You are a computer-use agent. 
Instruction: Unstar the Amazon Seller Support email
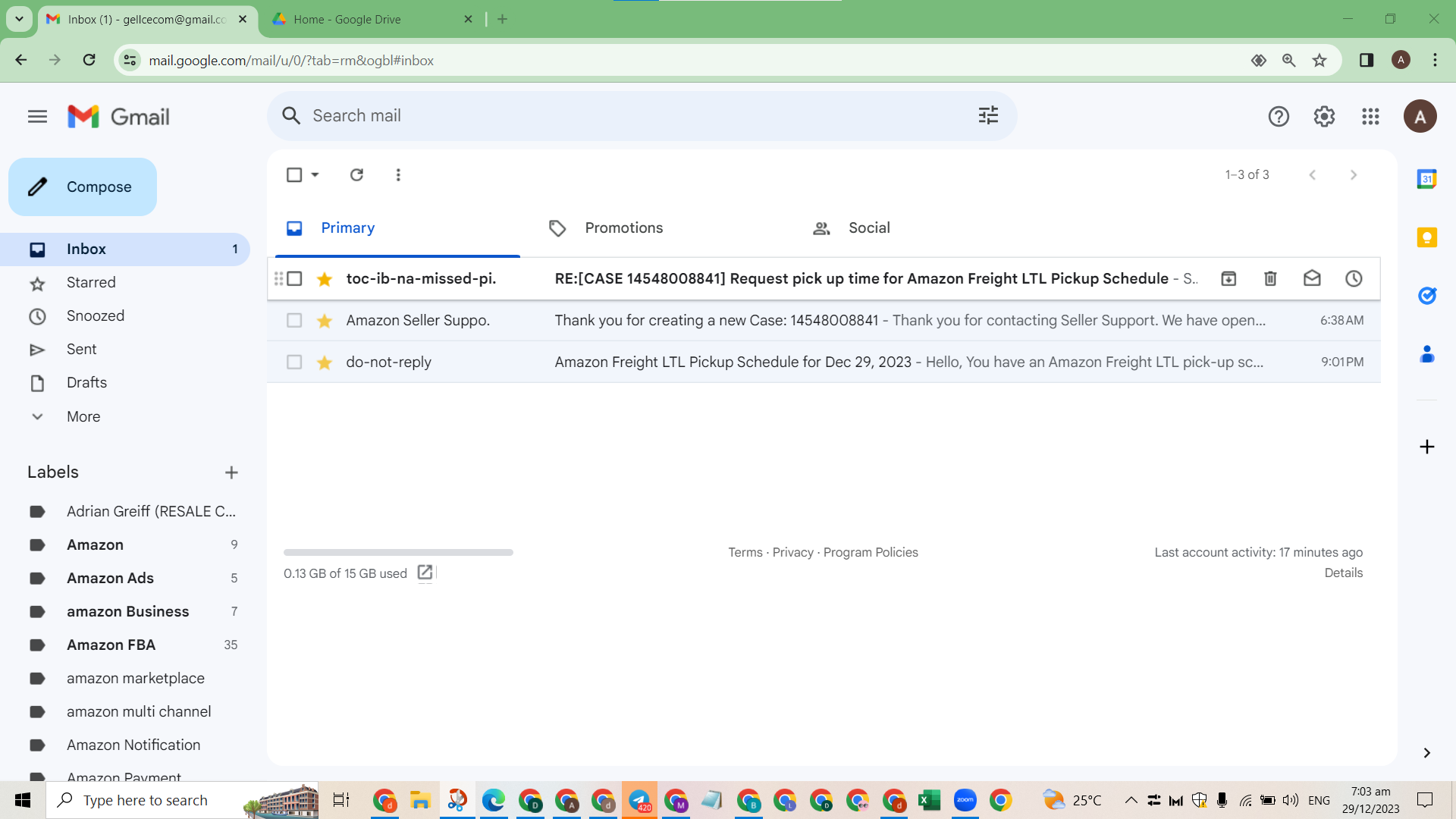(325, 321)
